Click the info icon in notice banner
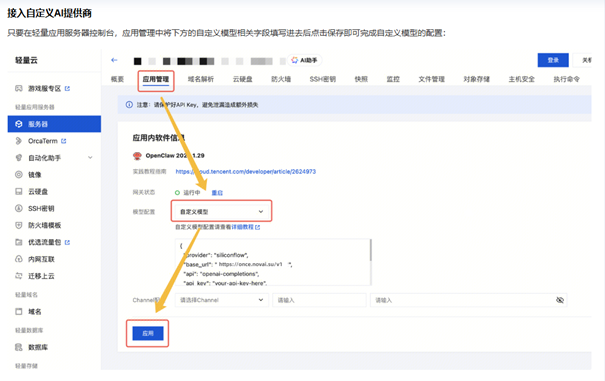 coord(129,105)
